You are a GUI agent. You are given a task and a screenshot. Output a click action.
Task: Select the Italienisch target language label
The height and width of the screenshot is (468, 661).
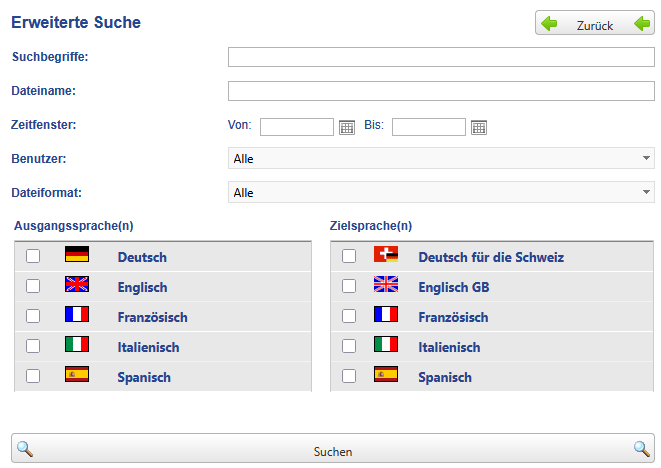(x=448, y=347)
